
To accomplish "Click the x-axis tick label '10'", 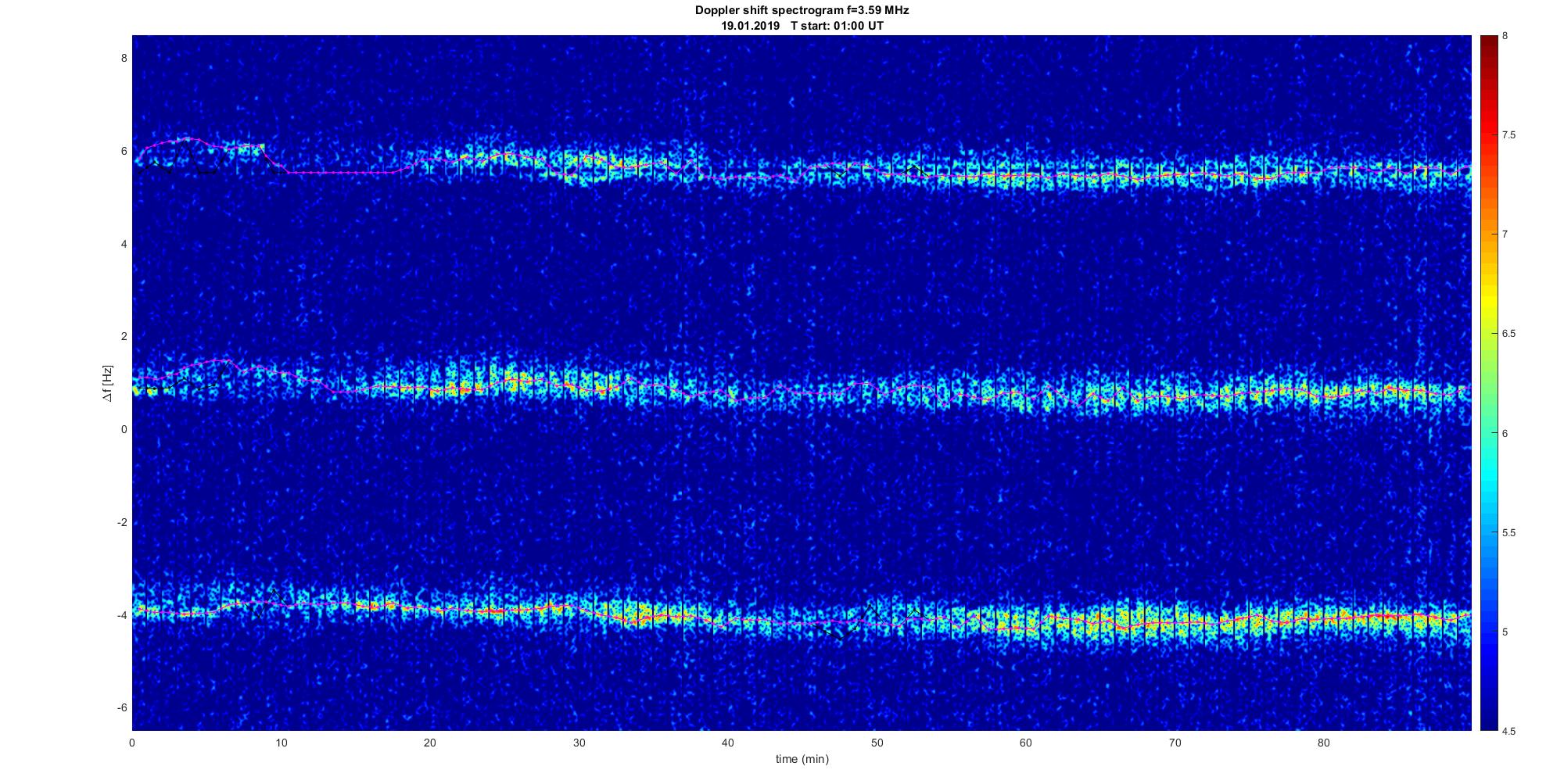I will 281,743.
